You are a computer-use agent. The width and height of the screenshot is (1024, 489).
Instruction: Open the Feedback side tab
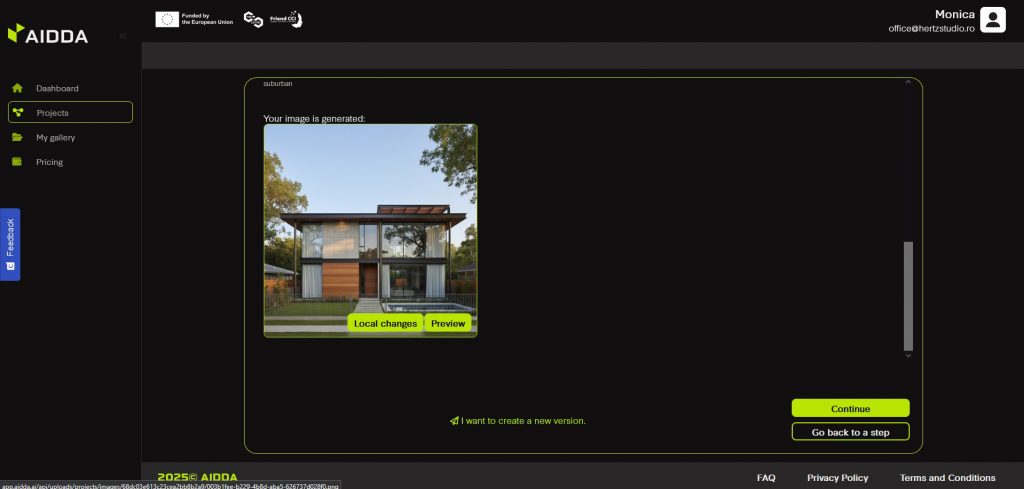10,244
